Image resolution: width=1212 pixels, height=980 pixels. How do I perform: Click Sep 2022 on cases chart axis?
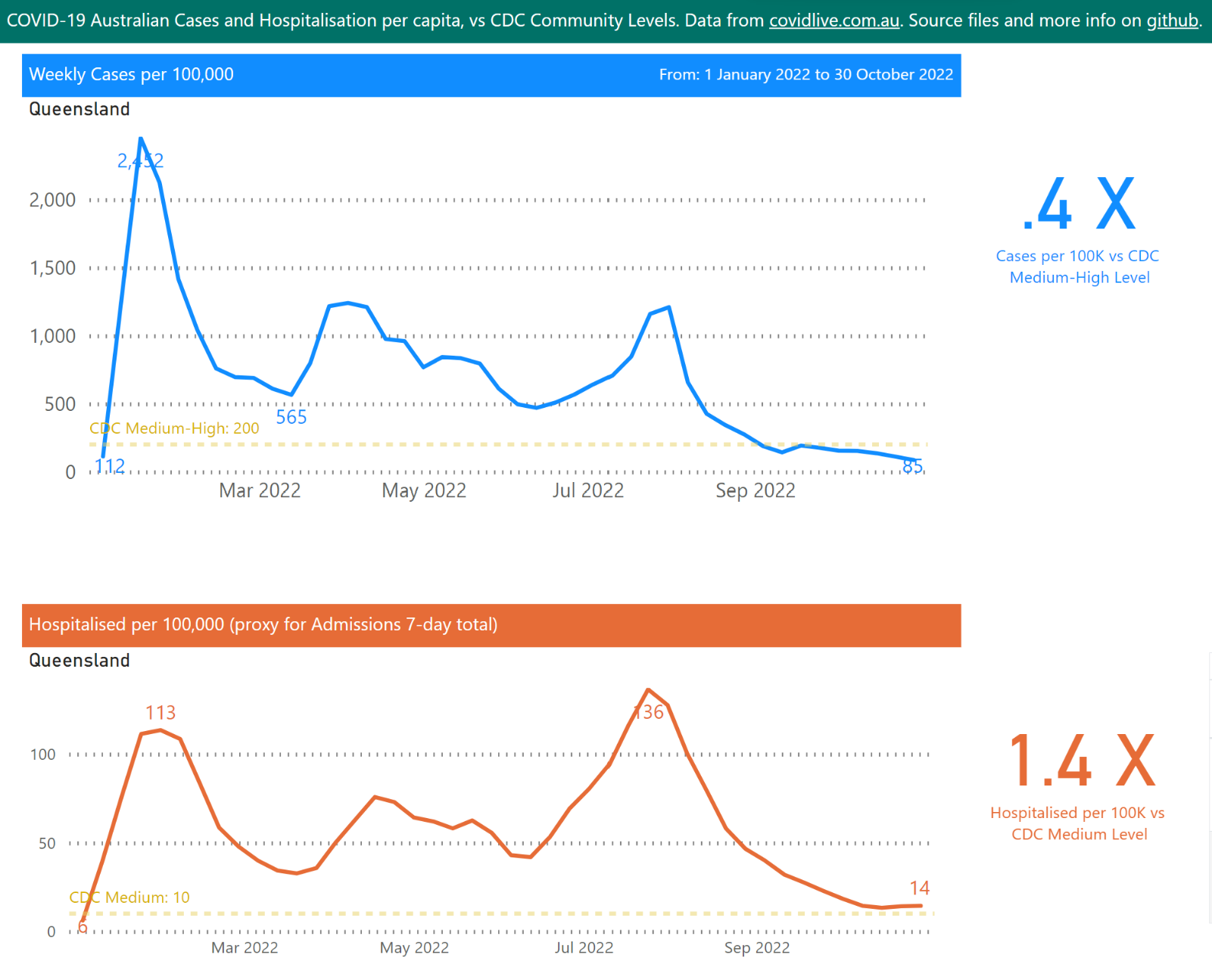click(756, 490)
